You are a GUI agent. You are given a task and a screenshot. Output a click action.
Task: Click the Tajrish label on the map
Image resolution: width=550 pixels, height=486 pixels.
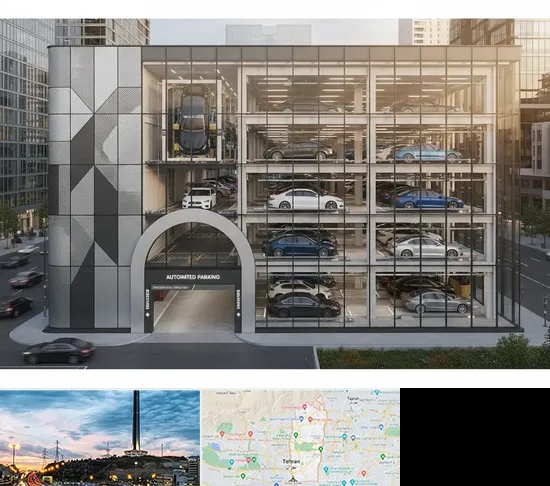[353, 398]
